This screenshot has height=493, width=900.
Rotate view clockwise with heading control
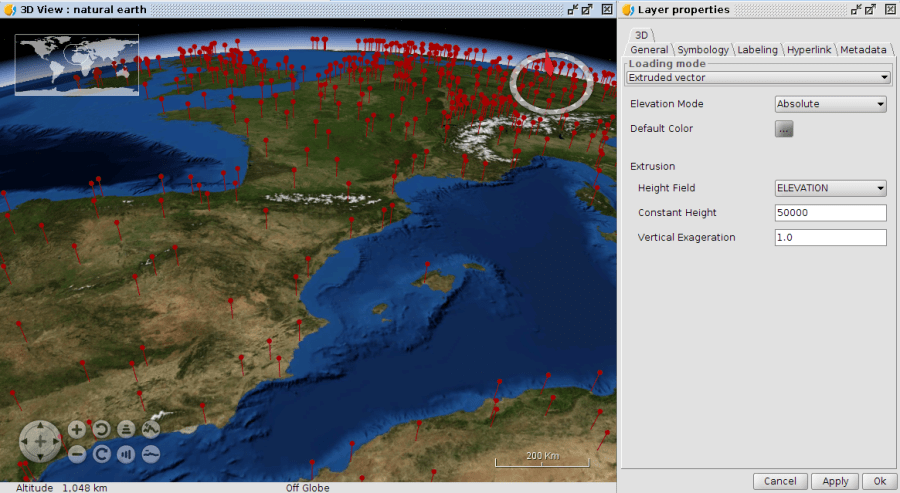101,454
